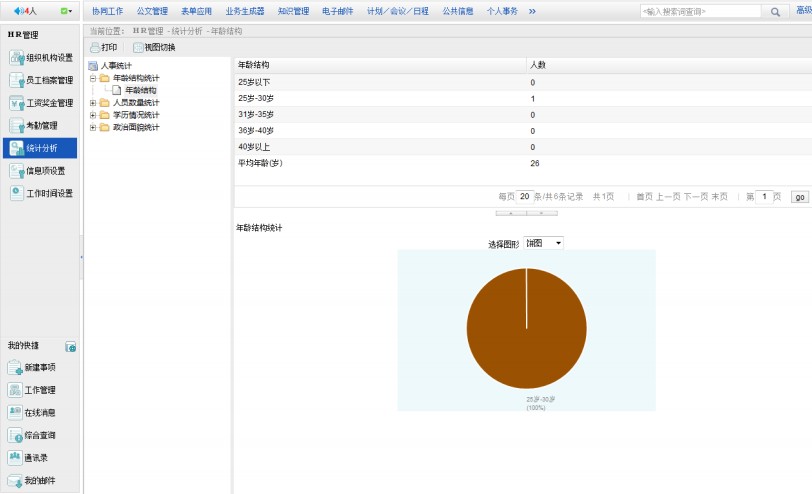Image resolution: width=812 pixels, height=494 pixels.
Task: Open the 选择图形 chart type dropdown
Action: pyautogui.click(x=543, y=243)
